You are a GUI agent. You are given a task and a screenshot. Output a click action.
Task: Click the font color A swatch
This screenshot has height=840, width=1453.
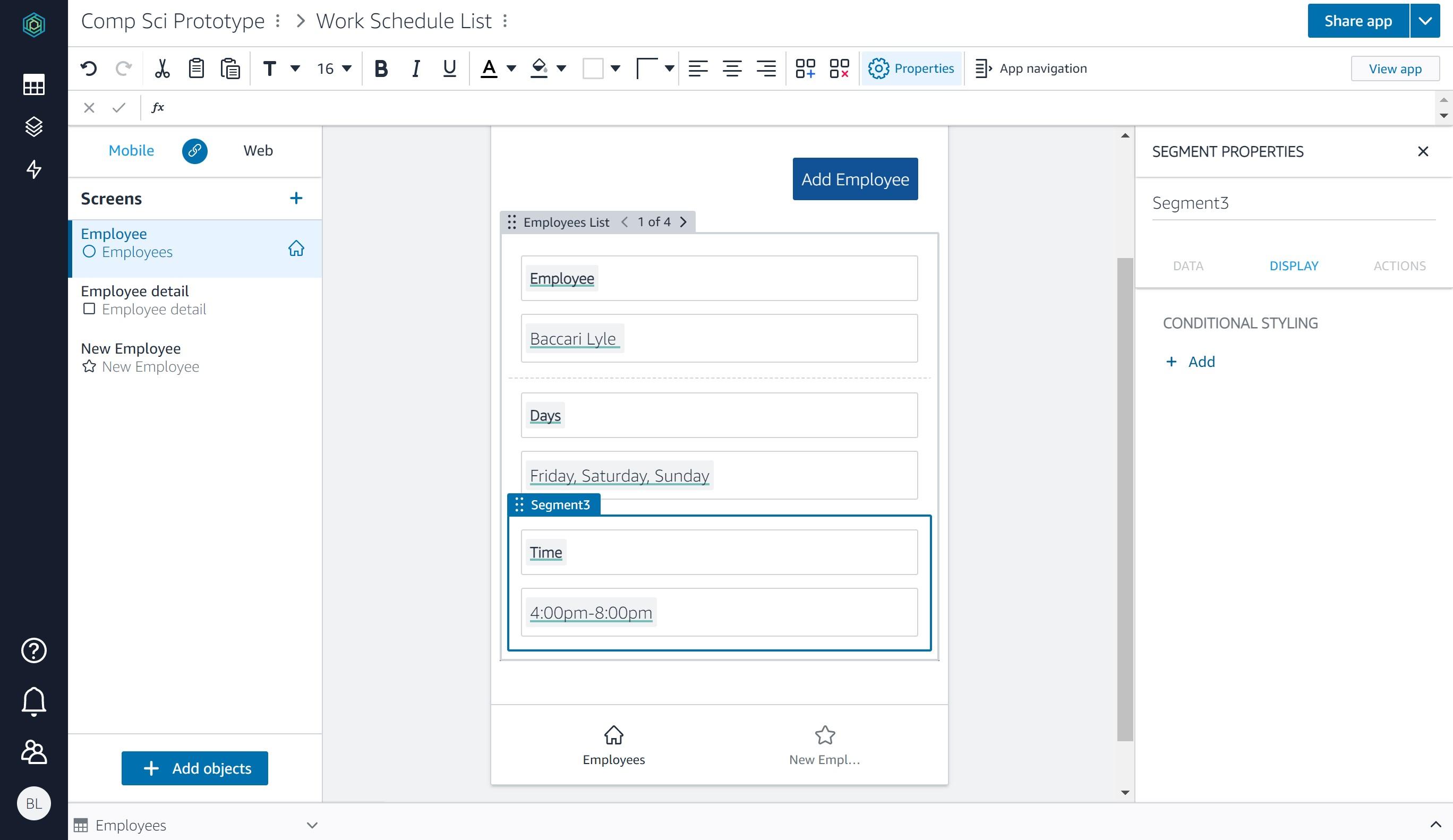(x=489, y=68)
